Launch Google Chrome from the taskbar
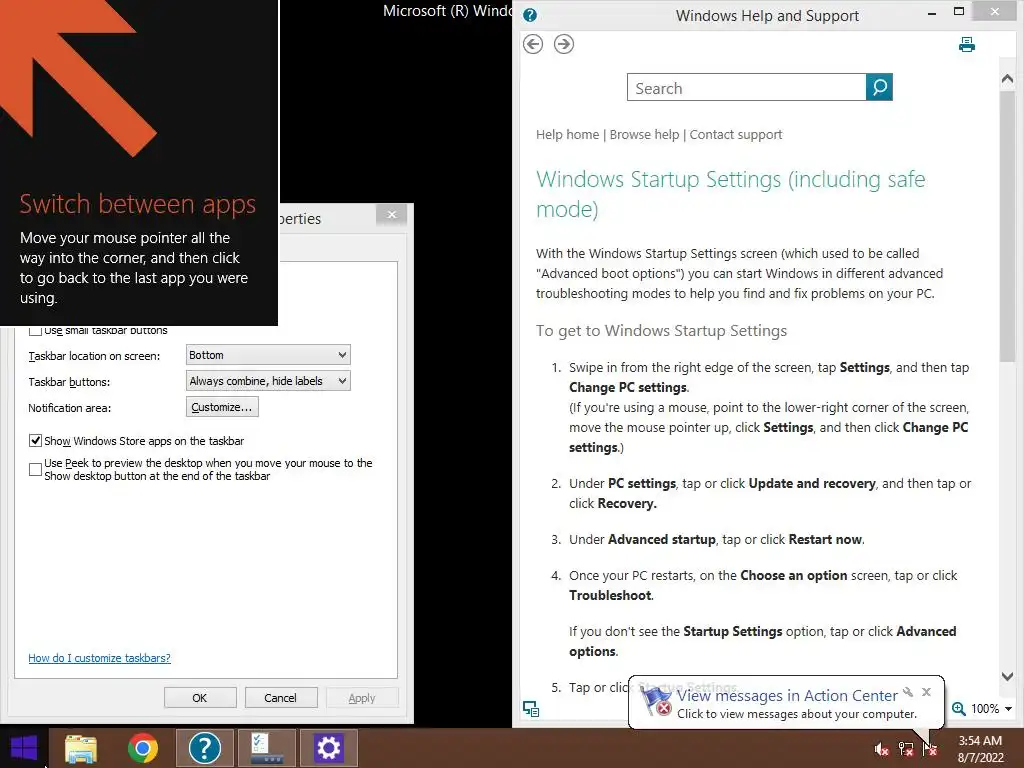 coord(142,748)
